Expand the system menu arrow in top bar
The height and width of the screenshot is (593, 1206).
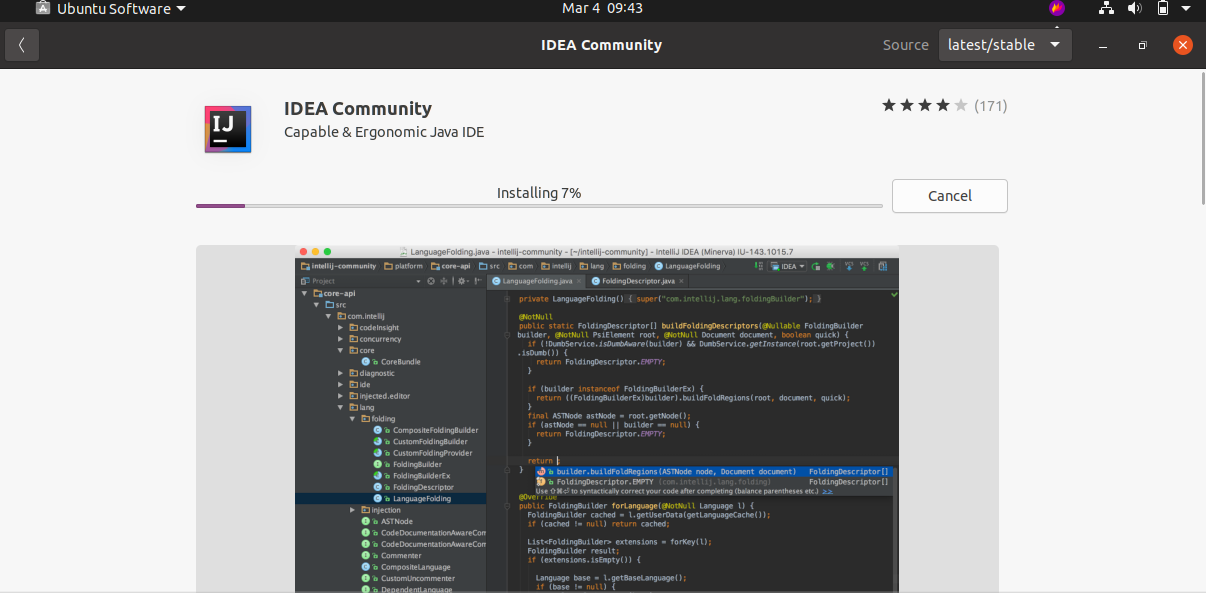(1187, 8)
